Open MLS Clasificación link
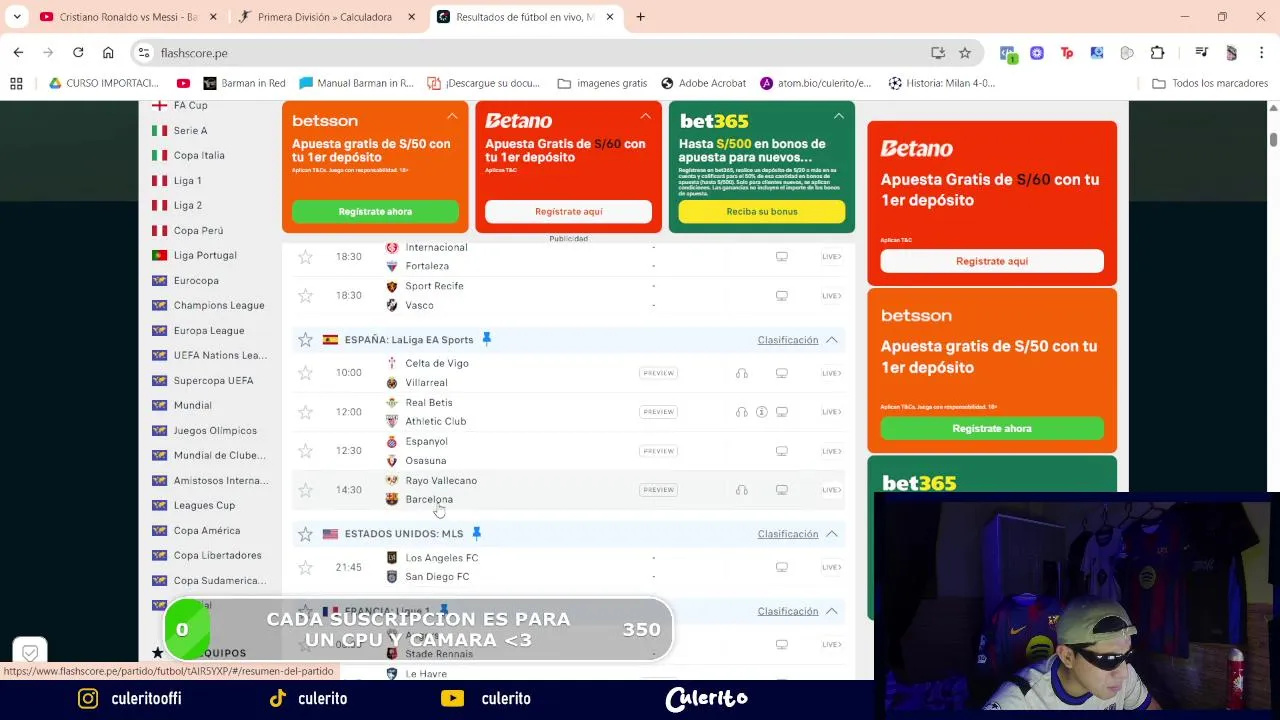This screenshot has width=1280, height=720. pos(788,534)
